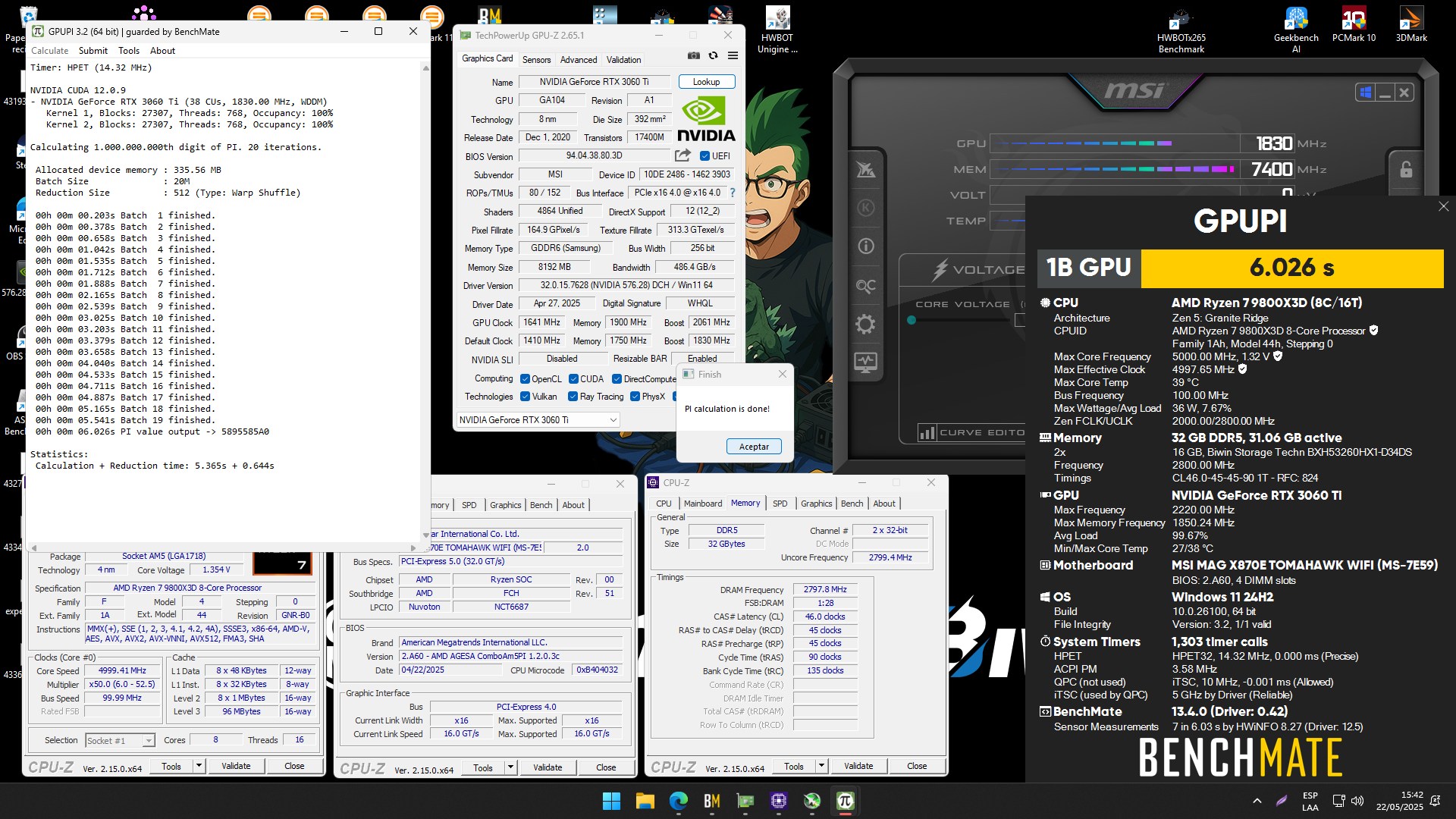Open Tools dropdown arrow in CPU-Z Mainboard window

point(510,767)
